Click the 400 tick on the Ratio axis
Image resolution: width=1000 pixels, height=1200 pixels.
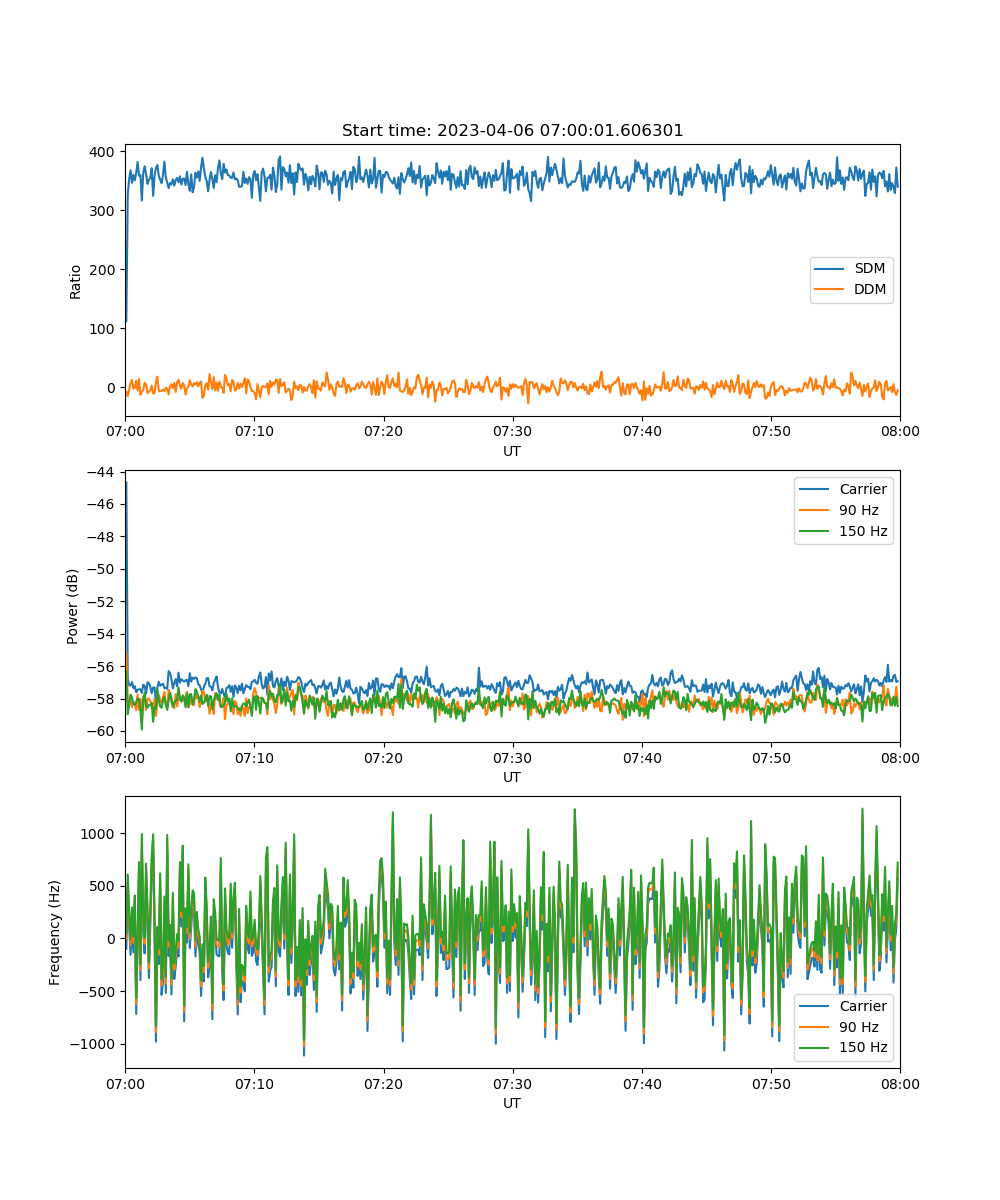(104, 152)
